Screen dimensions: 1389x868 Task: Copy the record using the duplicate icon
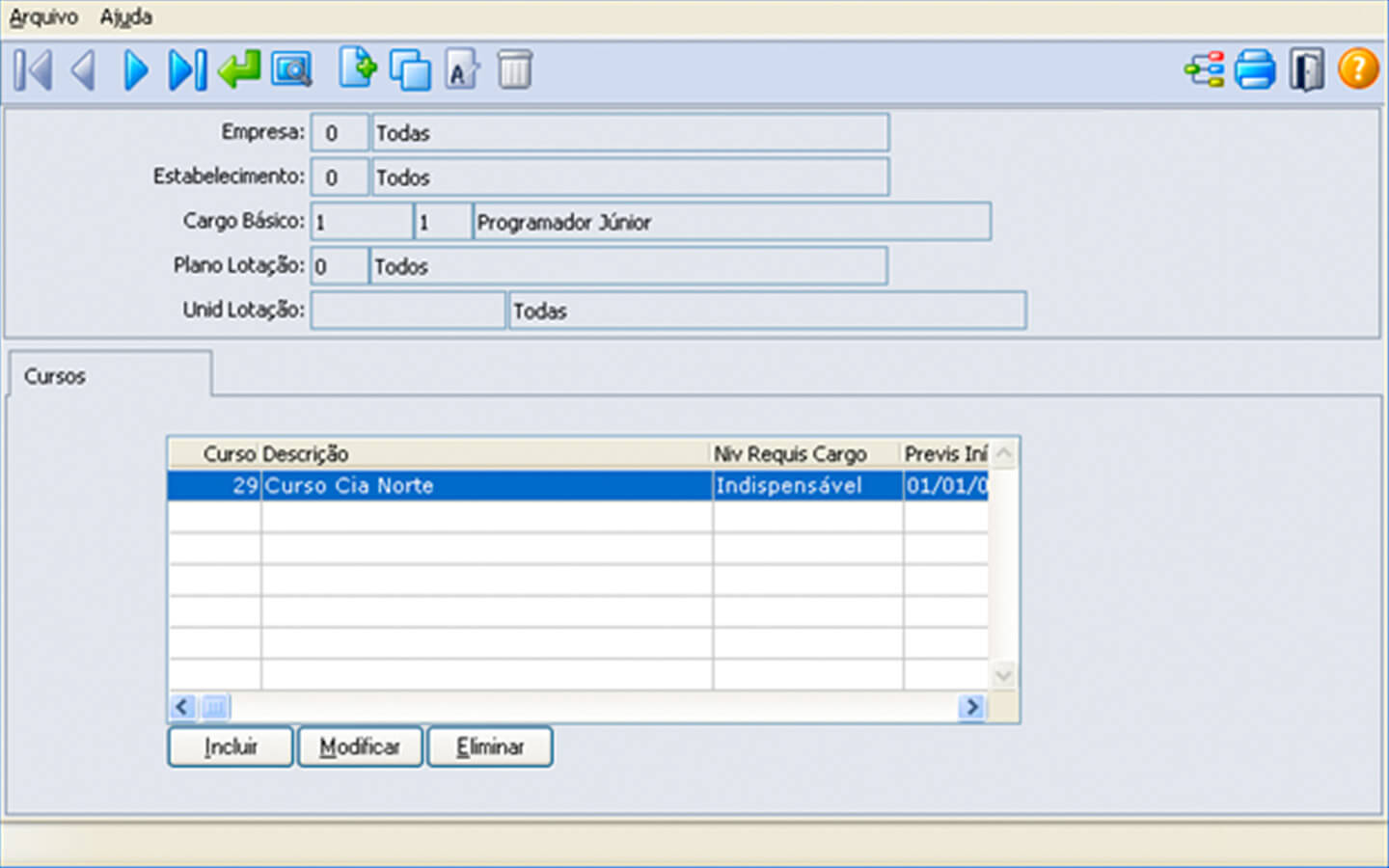point(410,70)
